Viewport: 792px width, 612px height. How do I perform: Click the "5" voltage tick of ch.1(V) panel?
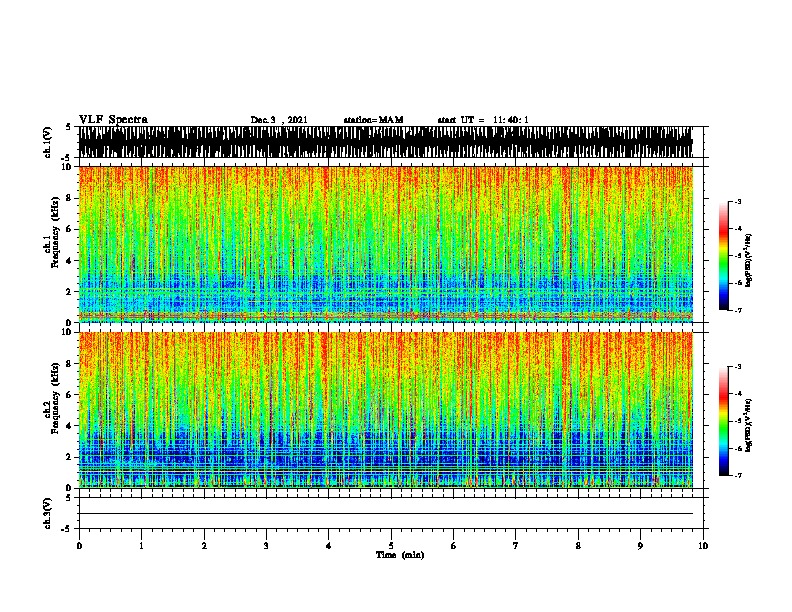(x=68, y=127)
